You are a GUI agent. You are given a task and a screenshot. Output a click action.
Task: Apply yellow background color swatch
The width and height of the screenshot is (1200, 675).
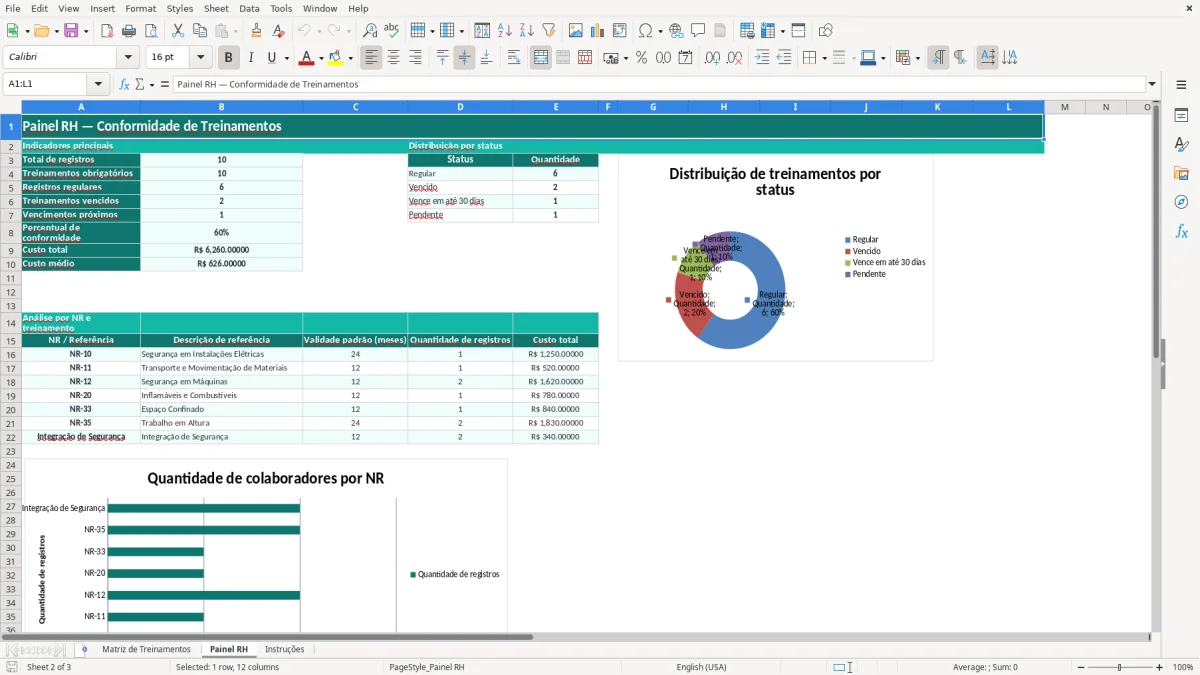click(x=335, y=58)
